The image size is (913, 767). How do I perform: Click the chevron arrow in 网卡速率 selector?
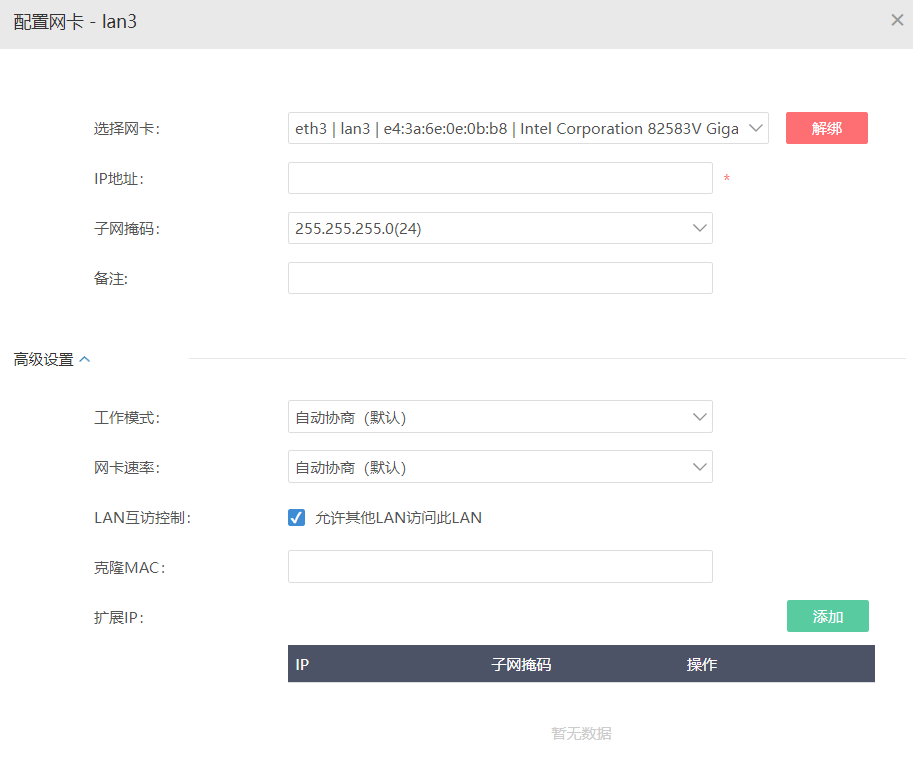700,467
